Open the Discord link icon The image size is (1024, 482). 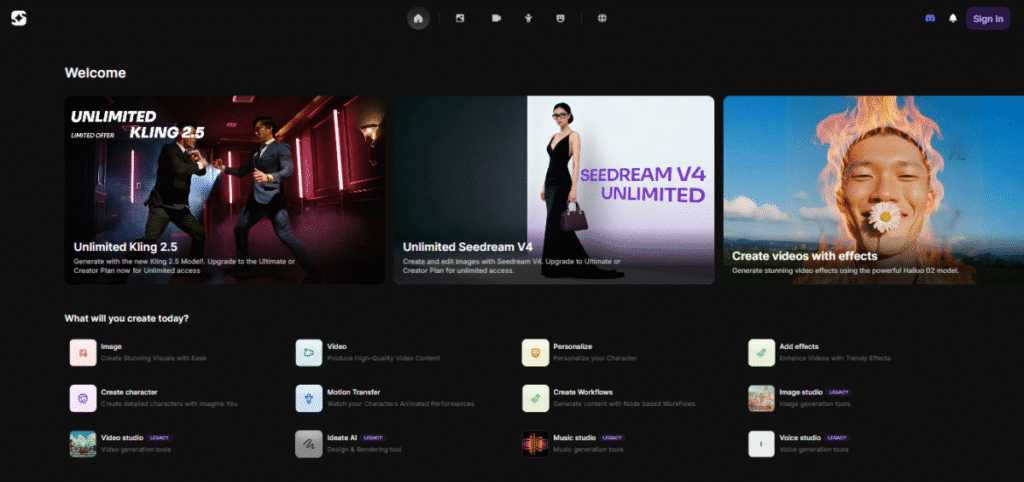click(930, 18)
